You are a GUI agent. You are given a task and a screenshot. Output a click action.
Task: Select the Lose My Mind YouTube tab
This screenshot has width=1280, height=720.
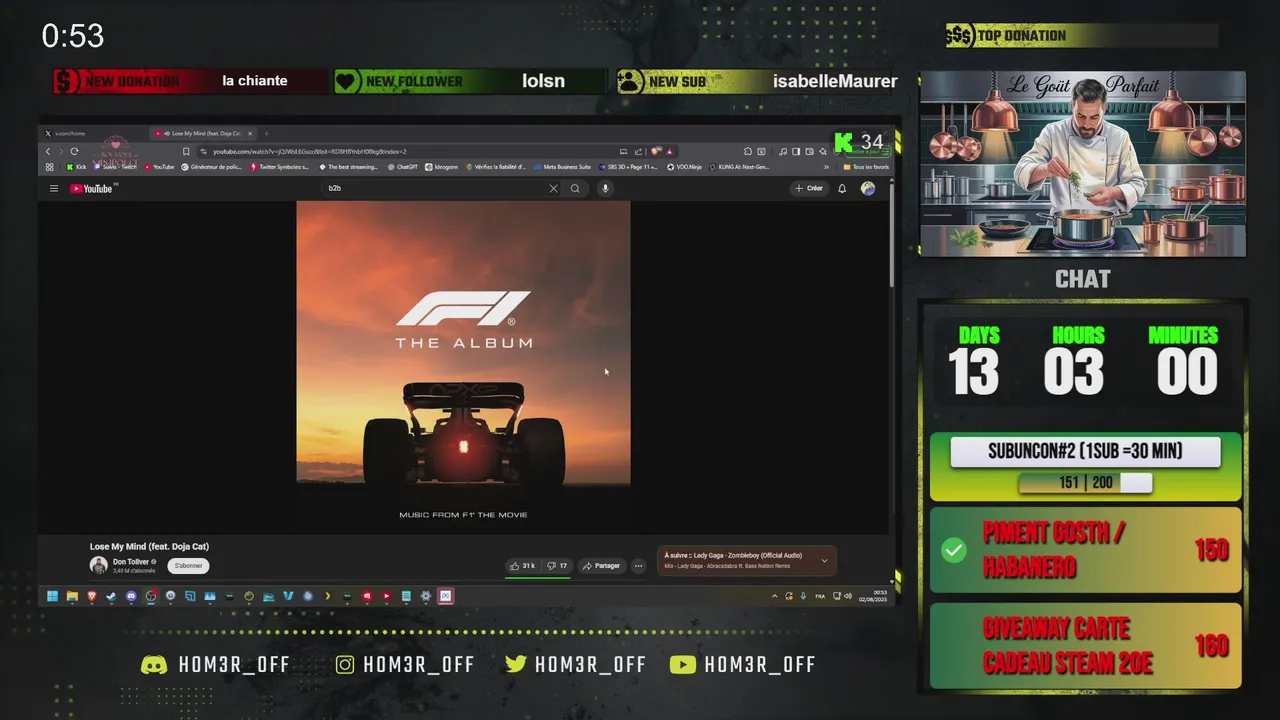(x=205, y=133)
